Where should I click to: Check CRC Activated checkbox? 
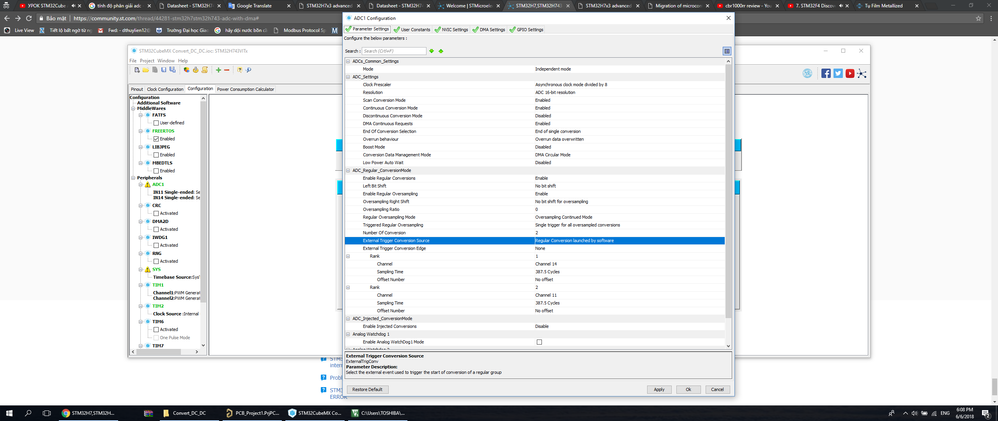click(156, 213)
